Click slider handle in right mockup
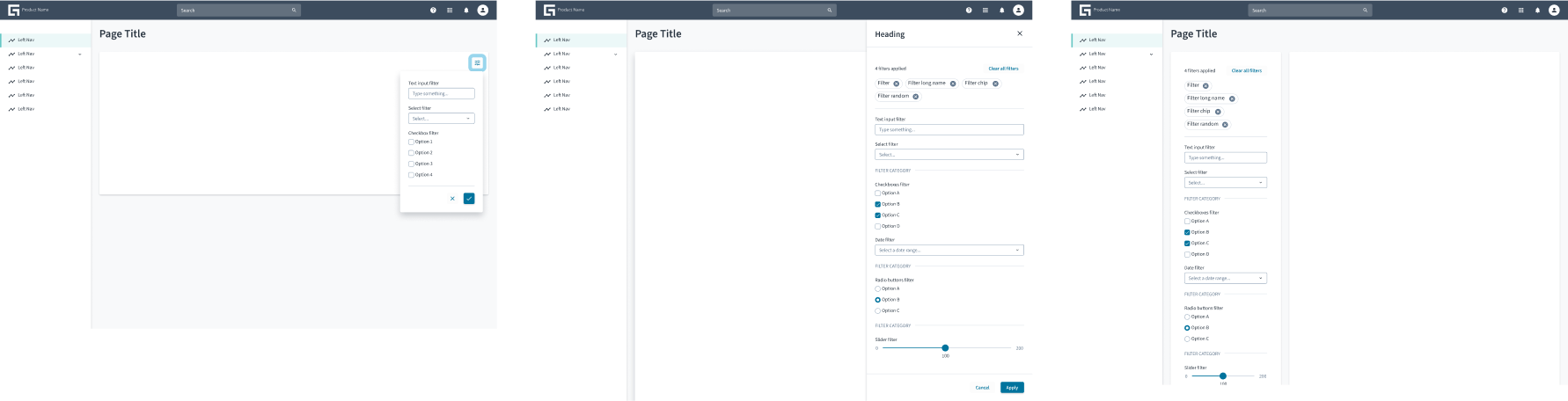Screen dimensions: 1568x401 coord(1223,376)
